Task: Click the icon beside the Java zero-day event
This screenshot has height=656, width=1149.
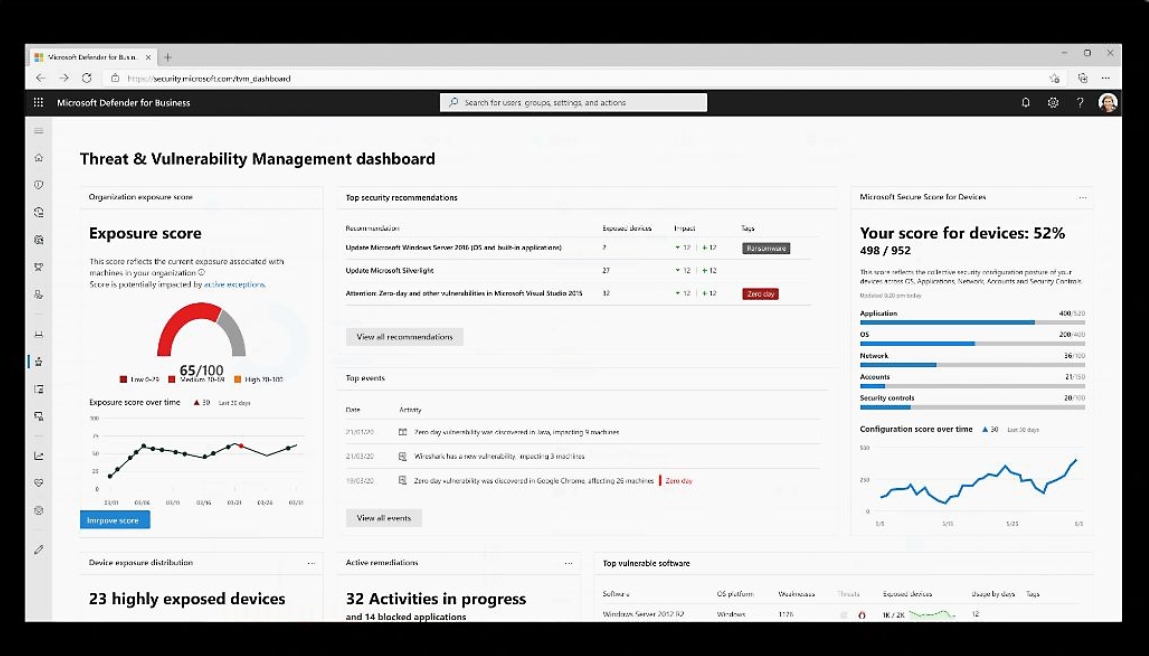Action: (x=402, y=432)
